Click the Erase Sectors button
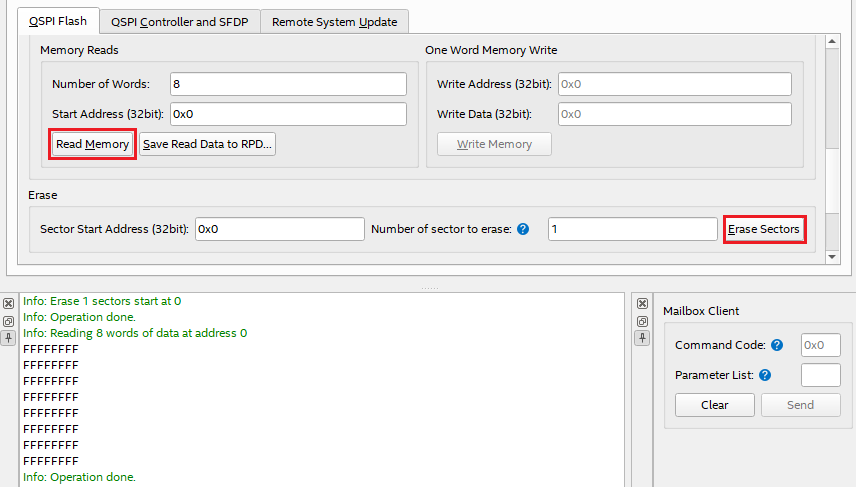 click(x=764, y=230)
